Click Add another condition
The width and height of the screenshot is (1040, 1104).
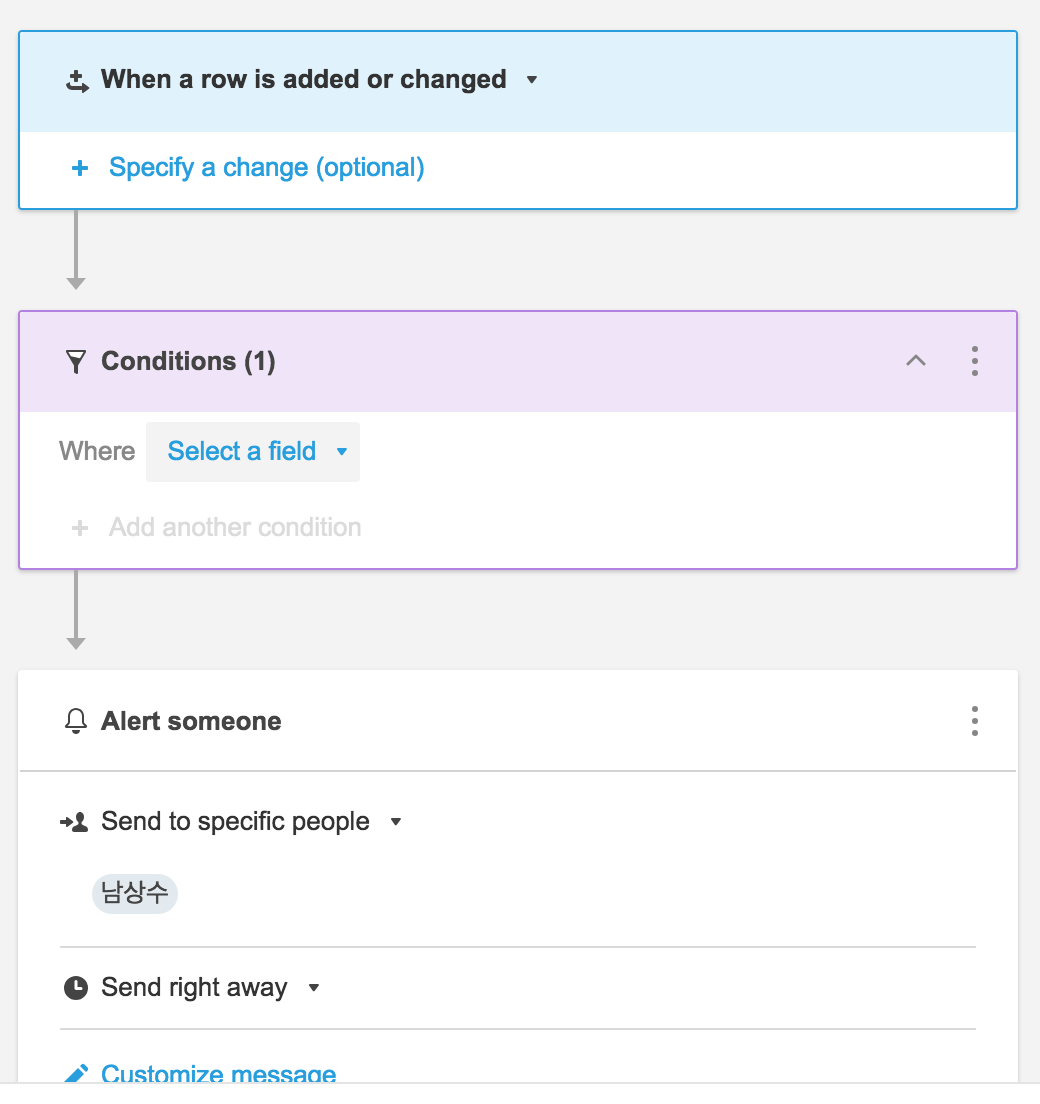click(234, 527)
